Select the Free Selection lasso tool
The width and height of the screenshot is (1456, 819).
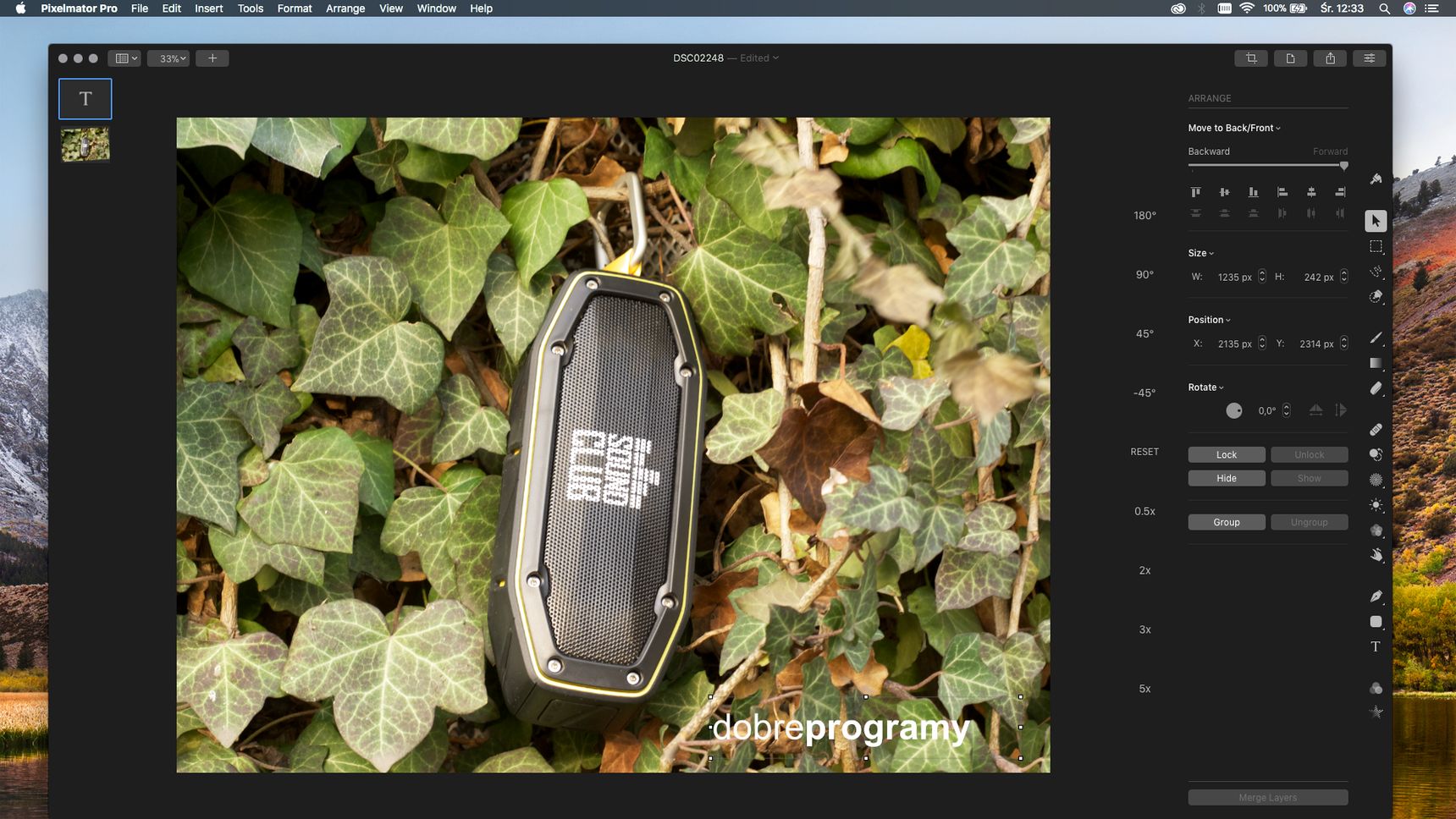pos(1376,272)
